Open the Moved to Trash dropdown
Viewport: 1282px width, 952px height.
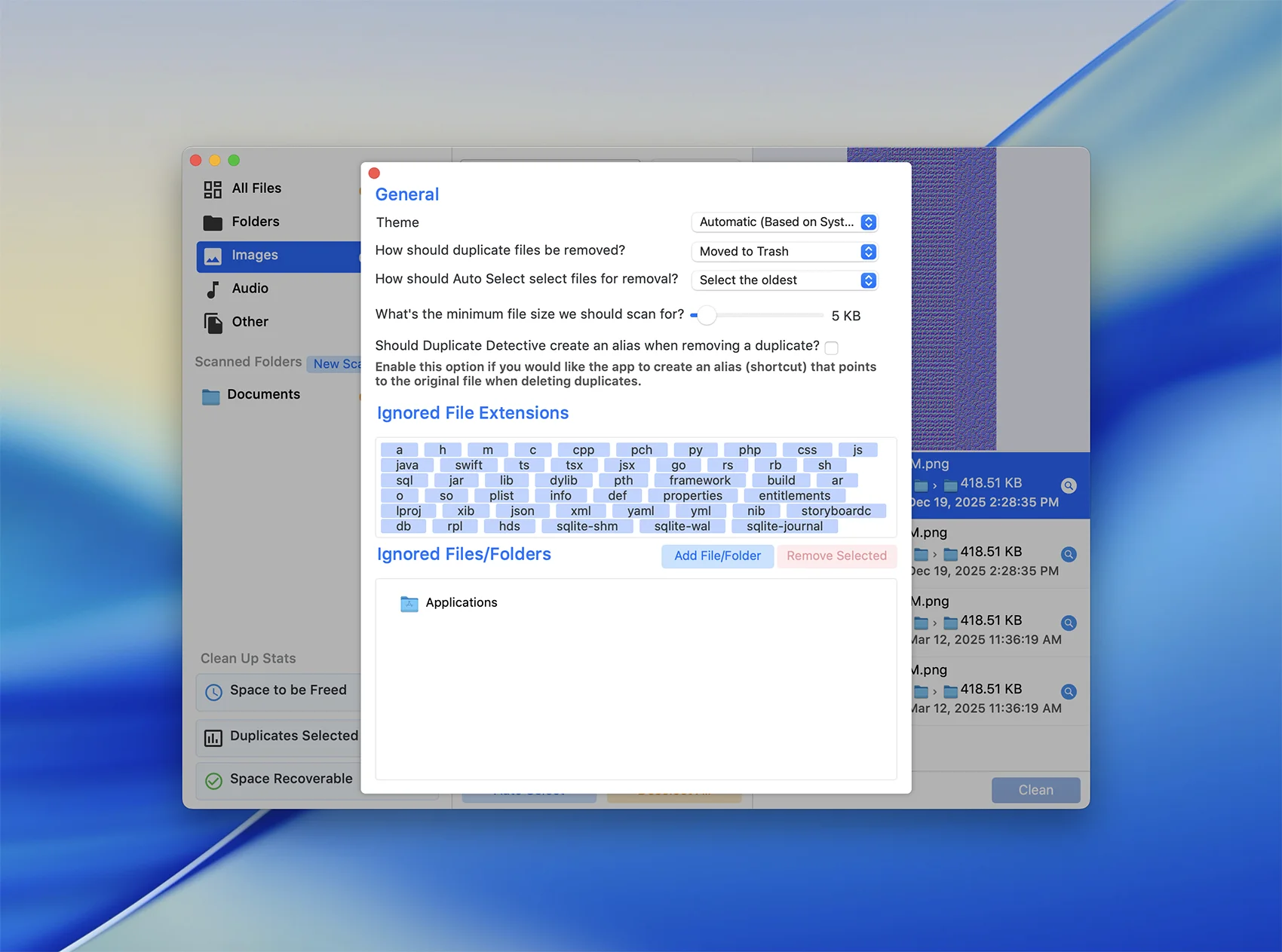click(784, 252)
